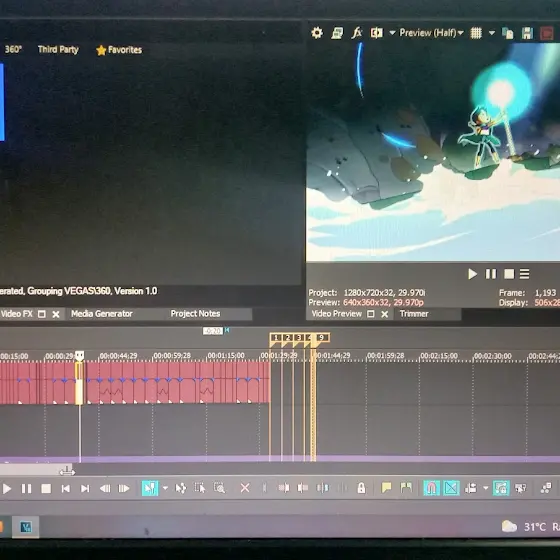Undock the Video Preview window
Screen dimensions: 560x560
click(x=371, y=314)
